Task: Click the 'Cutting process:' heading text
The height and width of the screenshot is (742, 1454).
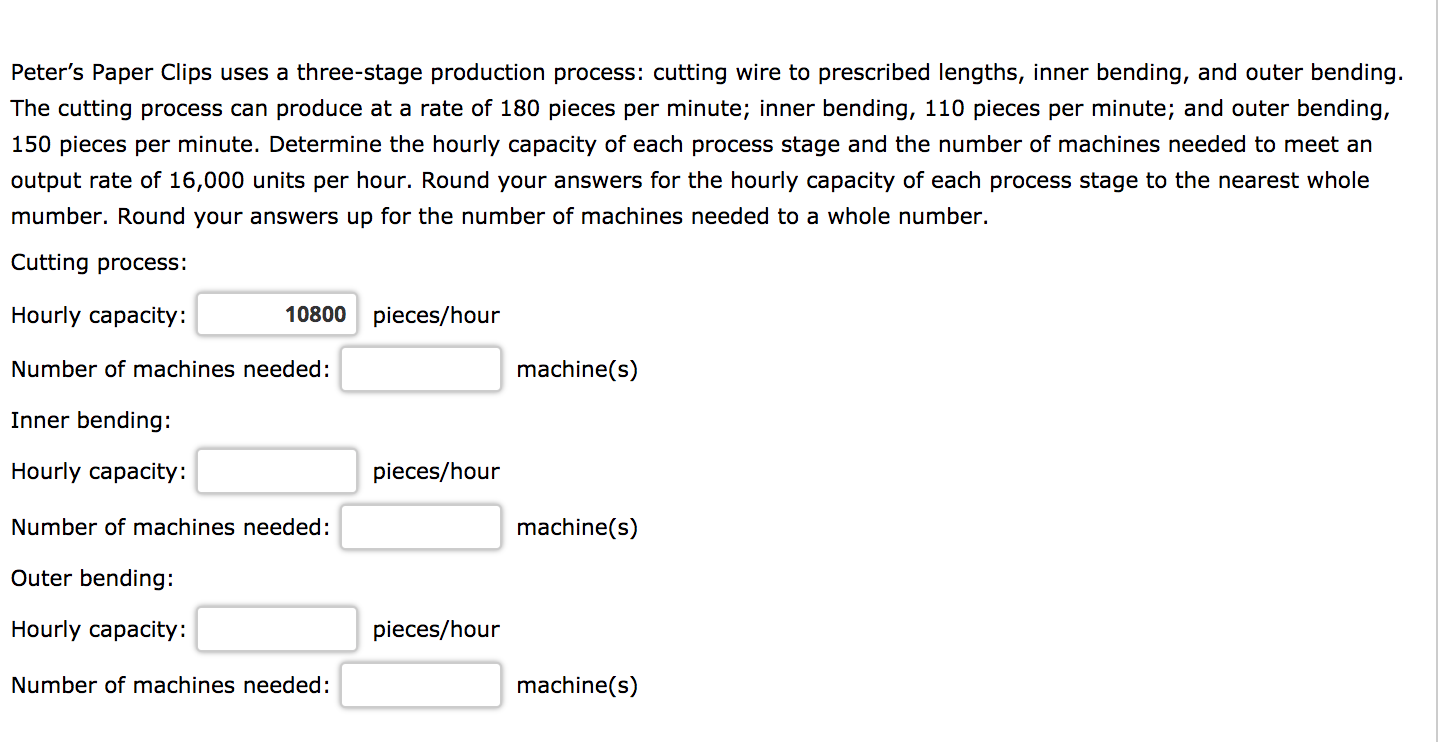Action: click(x=96, y=262)
